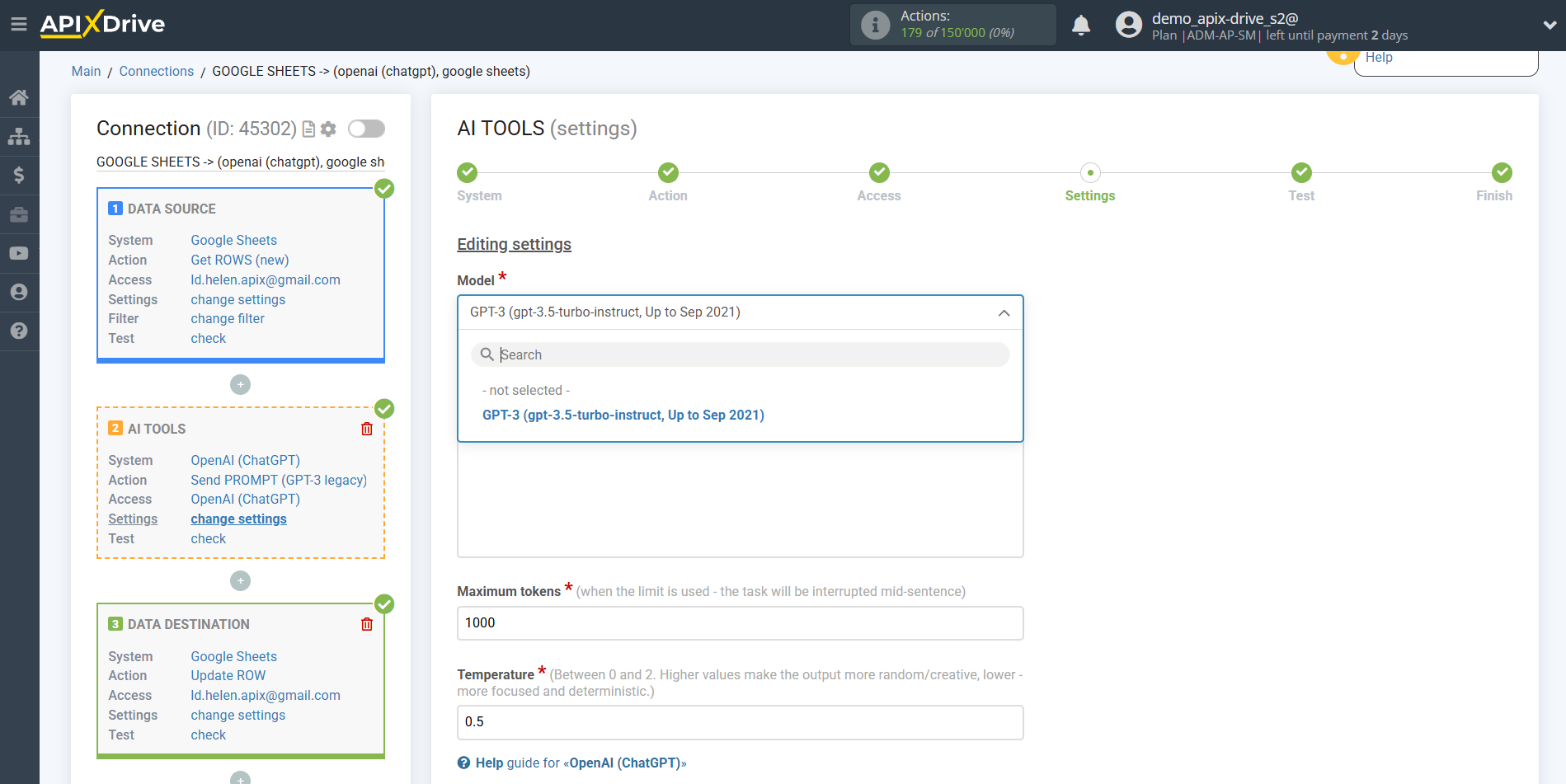The height and width of the screenshot is (784, 1566).
Task: Select the '- not selected -' option
Action: pyautogui.click(x=526, y=390)
